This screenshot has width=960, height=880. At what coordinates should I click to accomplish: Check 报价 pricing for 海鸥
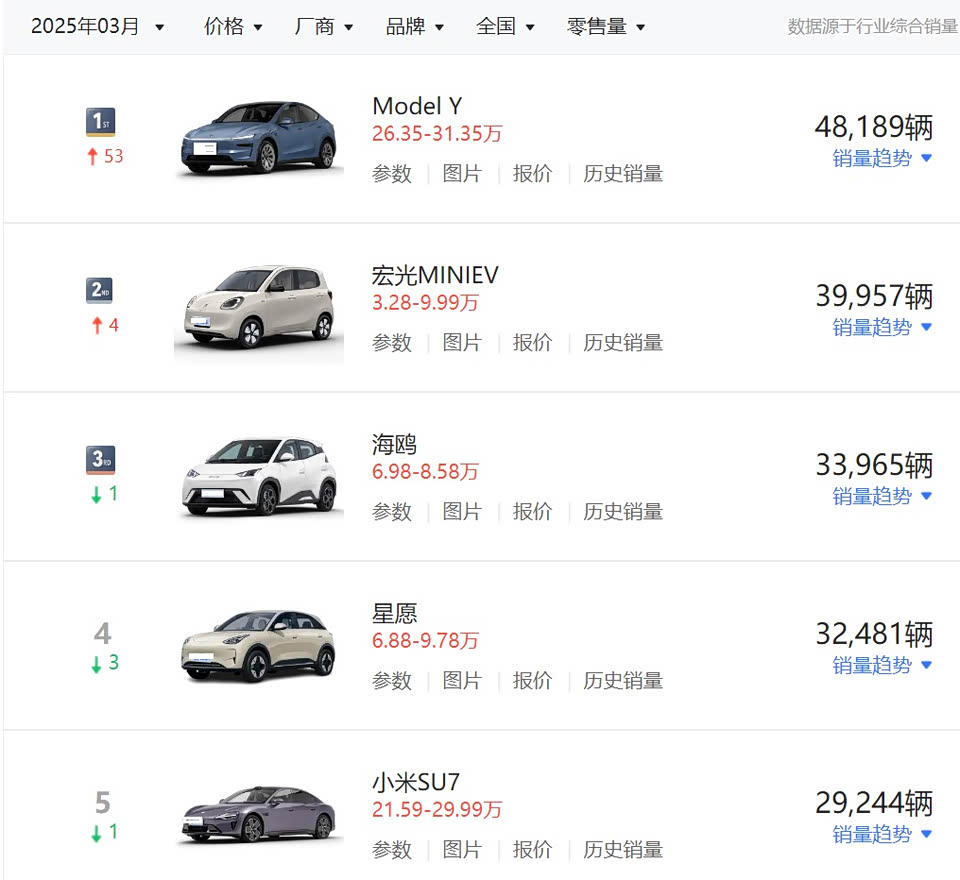pyautogui.click(x=532, y=512)
